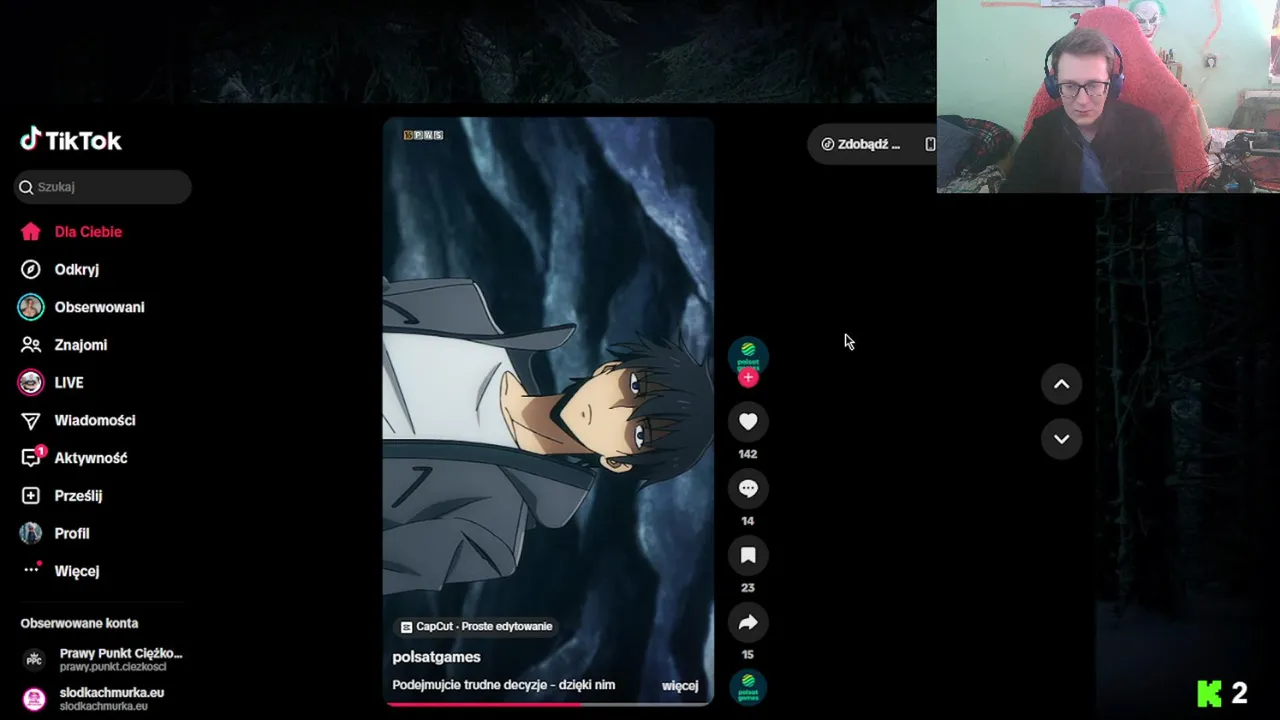Follow polsatgames with red plus button

pos(748,378)
